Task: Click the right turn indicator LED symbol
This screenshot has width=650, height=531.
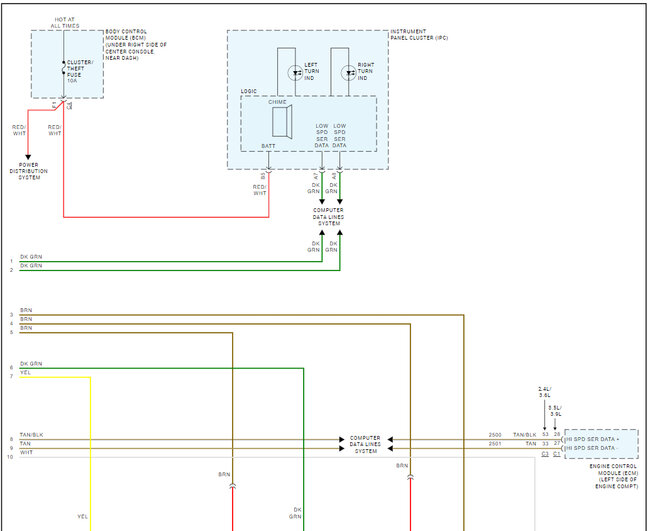Action: click(349, 73)
